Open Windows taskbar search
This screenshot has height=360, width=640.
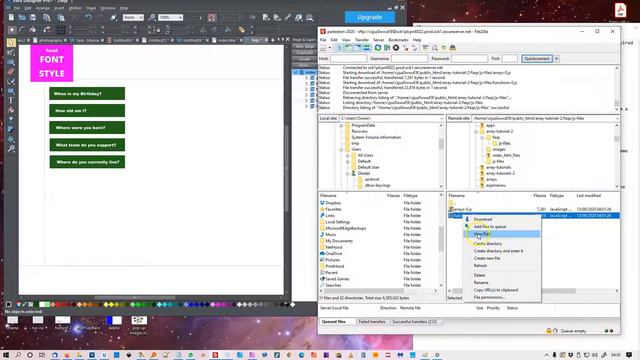click(18, 355)
